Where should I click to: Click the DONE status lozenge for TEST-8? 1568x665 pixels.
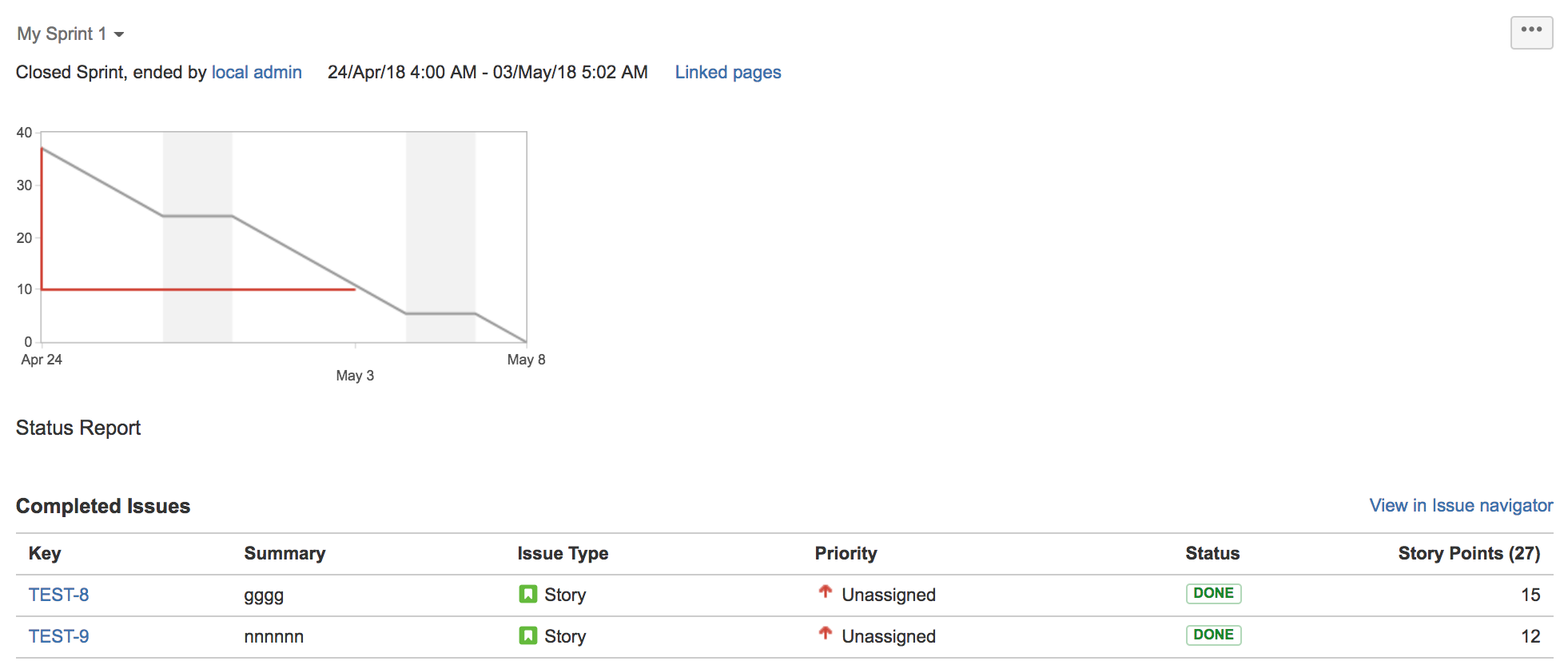pos(1212,593)
